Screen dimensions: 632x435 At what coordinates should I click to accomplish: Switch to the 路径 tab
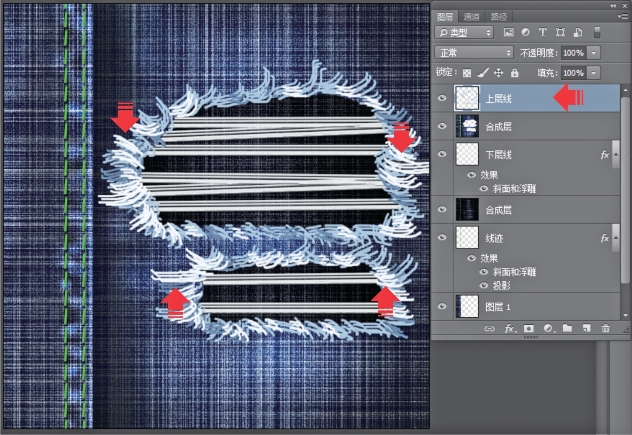click(x=499, y=17)
